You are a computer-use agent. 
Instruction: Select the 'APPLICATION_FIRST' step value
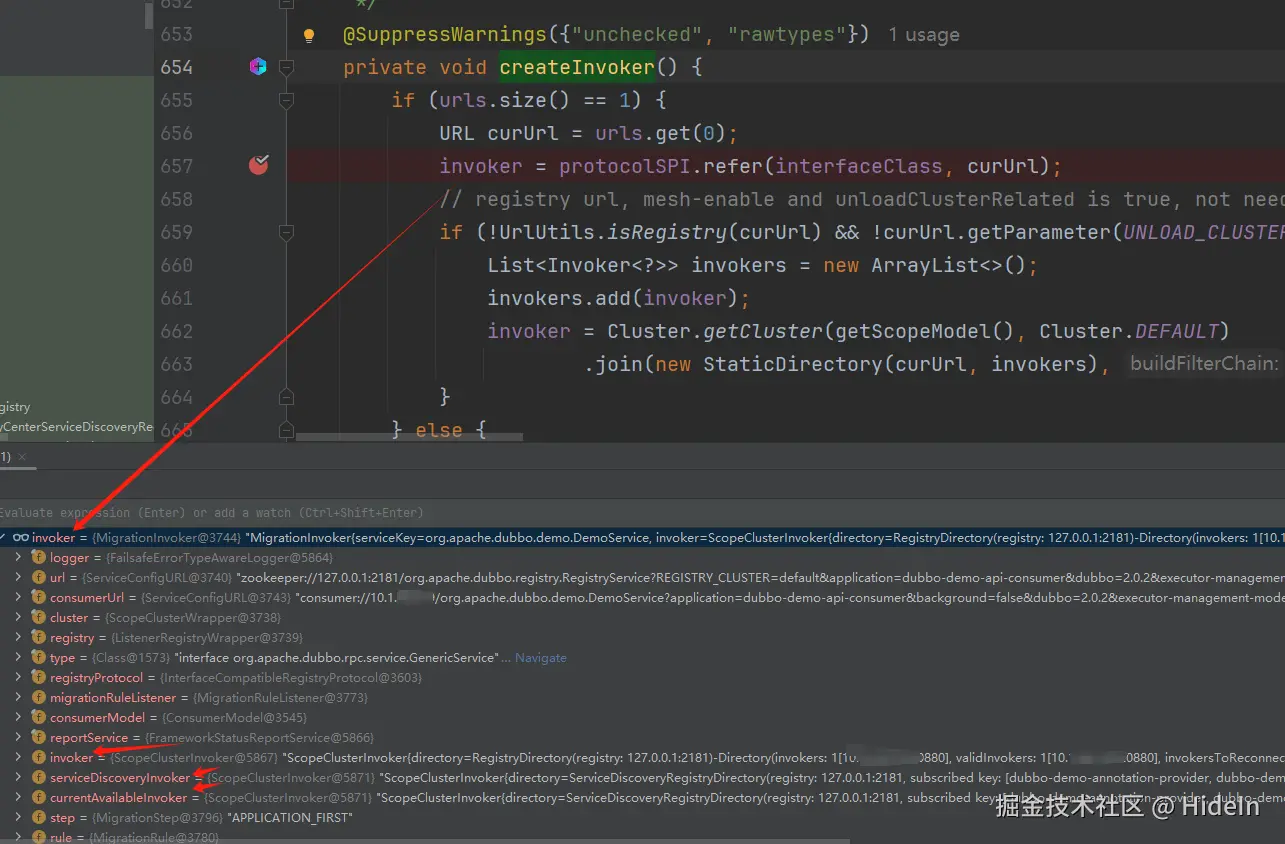click(290, 818)
